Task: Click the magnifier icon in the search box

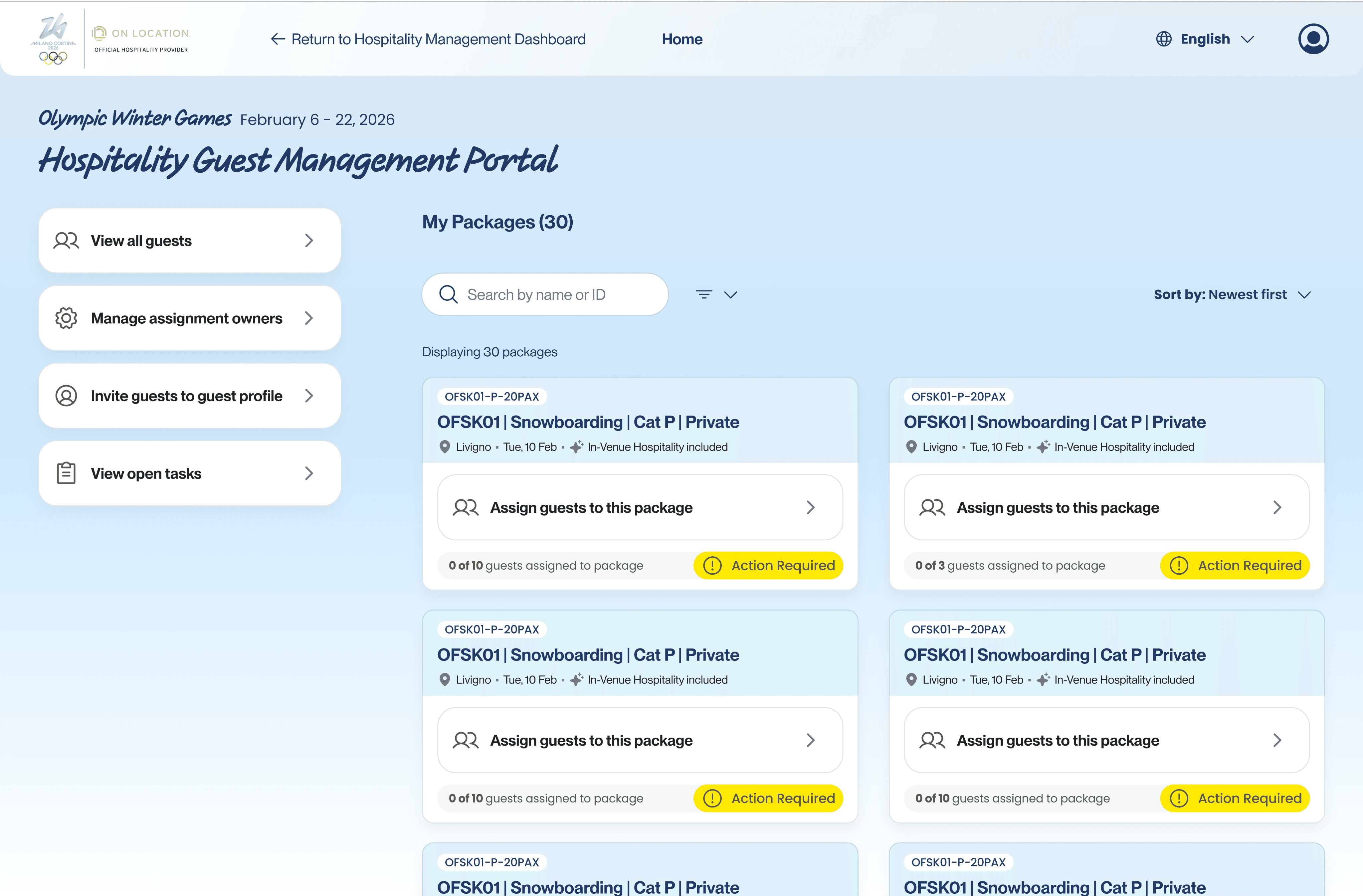Action: [x=448, y=294]
